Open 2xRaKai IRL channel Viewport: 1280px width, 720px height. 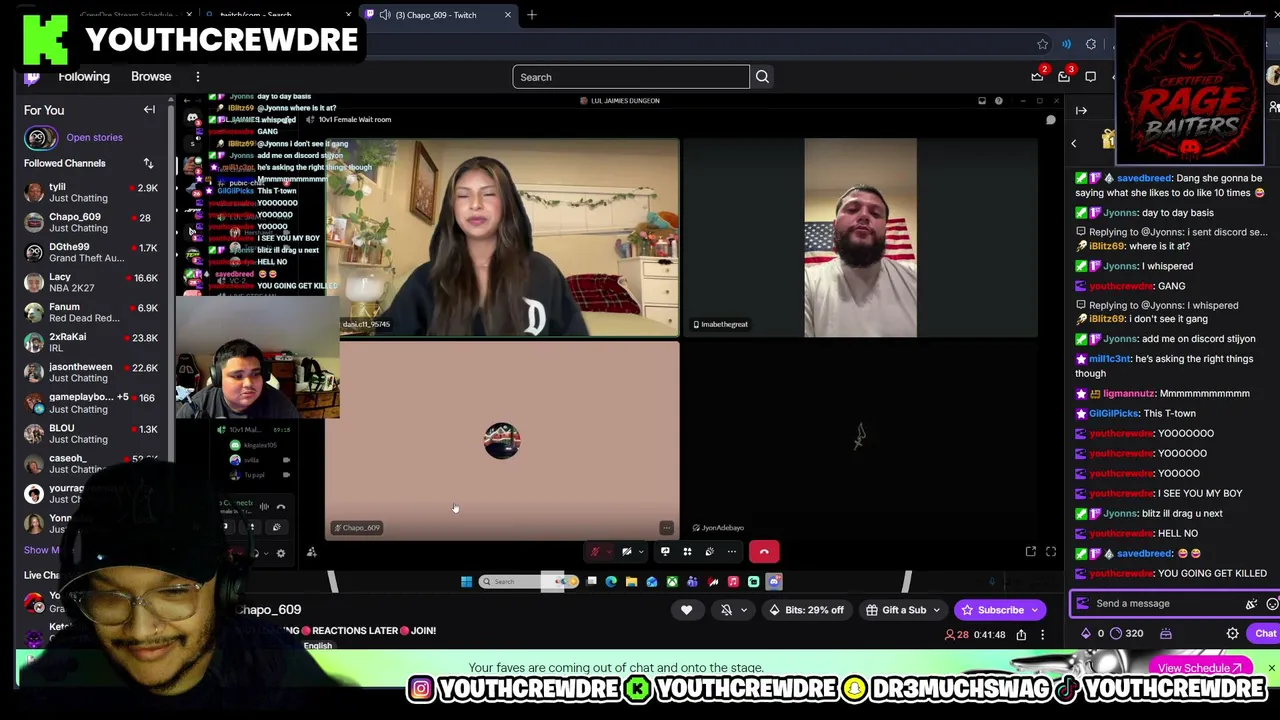(x=92, y=342)
